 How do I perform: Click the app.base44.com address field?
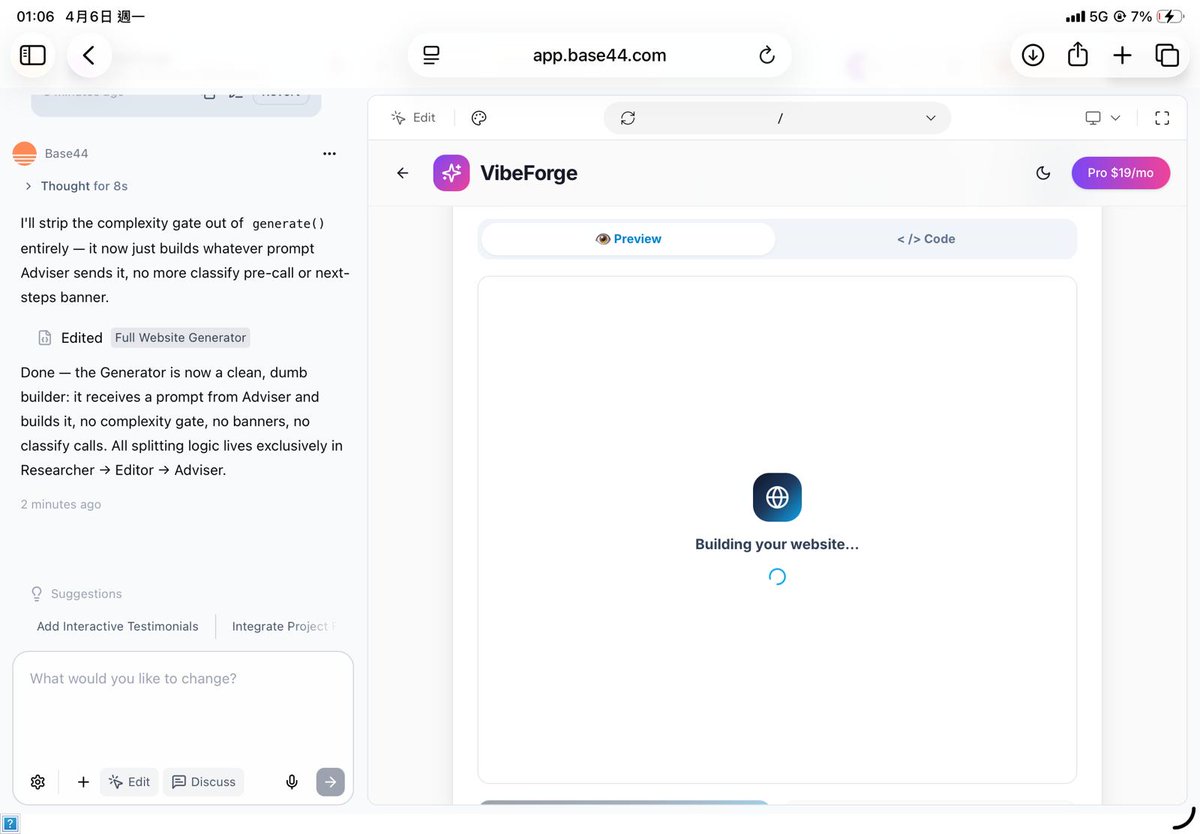click(599, 56)
